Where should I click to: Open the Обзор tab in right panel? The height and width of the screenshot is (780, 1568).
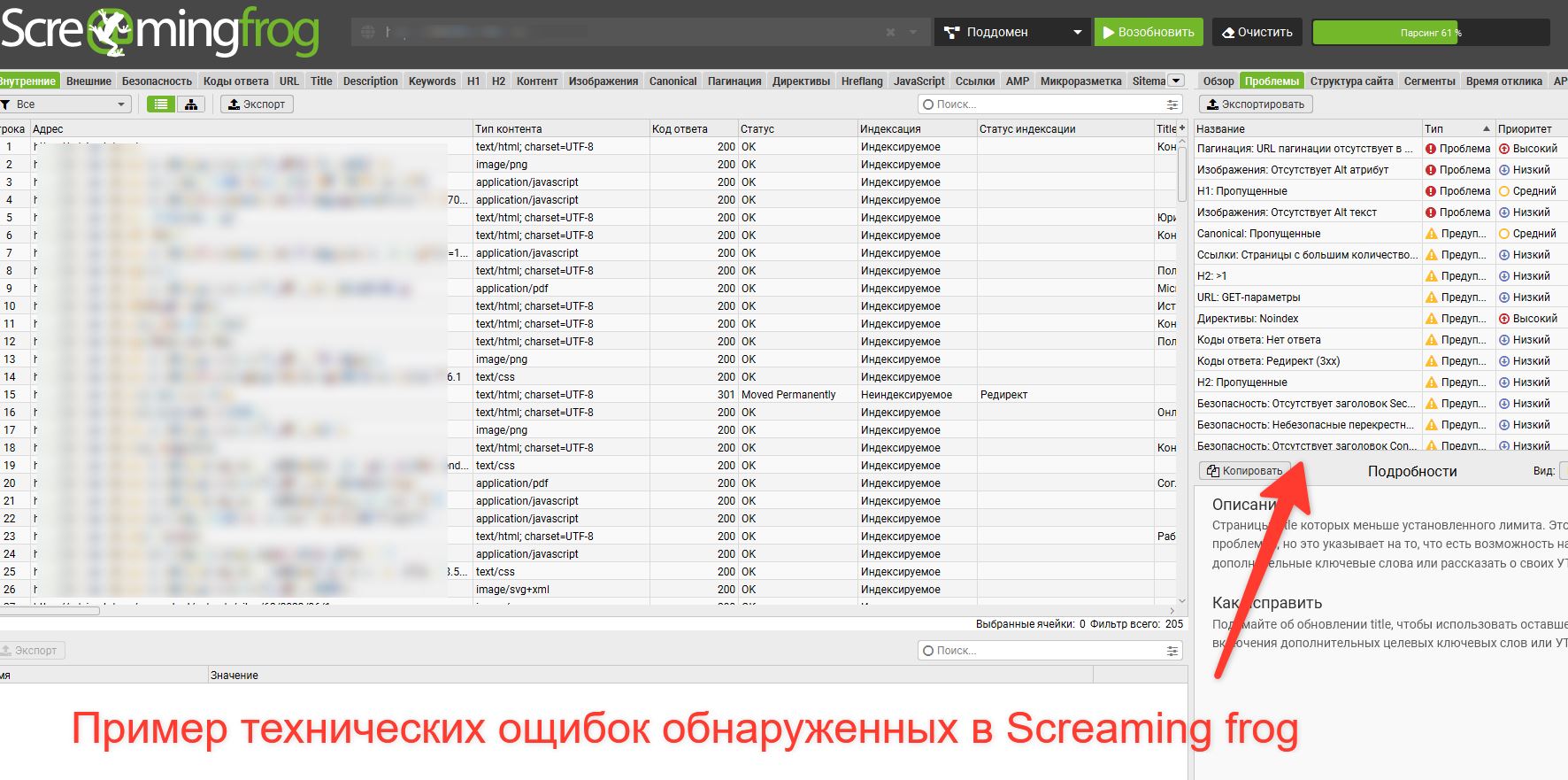point(1218,81)
